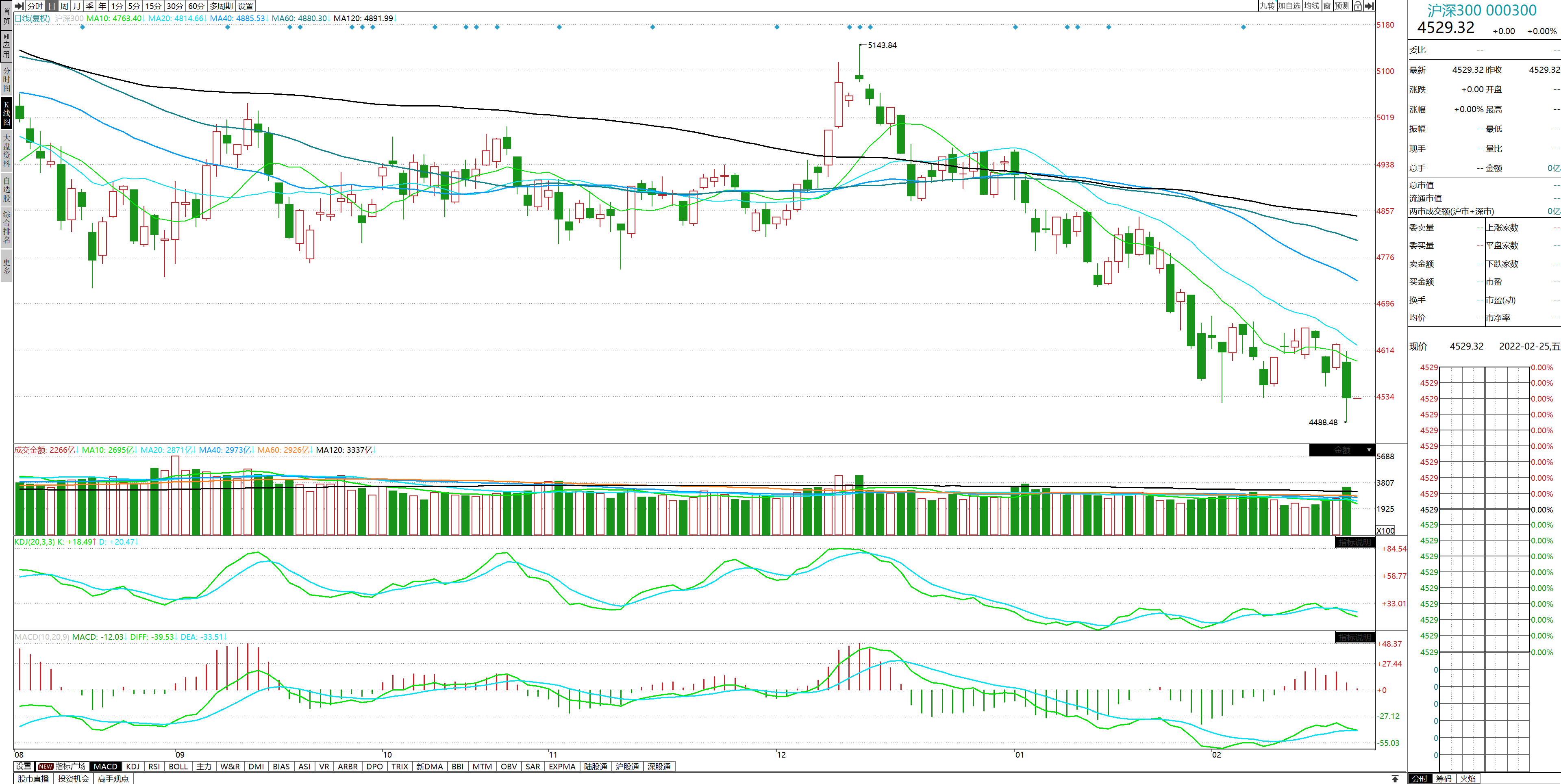Expand 更多 in the left sidebar
This screenshot has width=1561, height=784.
(7, 266)
